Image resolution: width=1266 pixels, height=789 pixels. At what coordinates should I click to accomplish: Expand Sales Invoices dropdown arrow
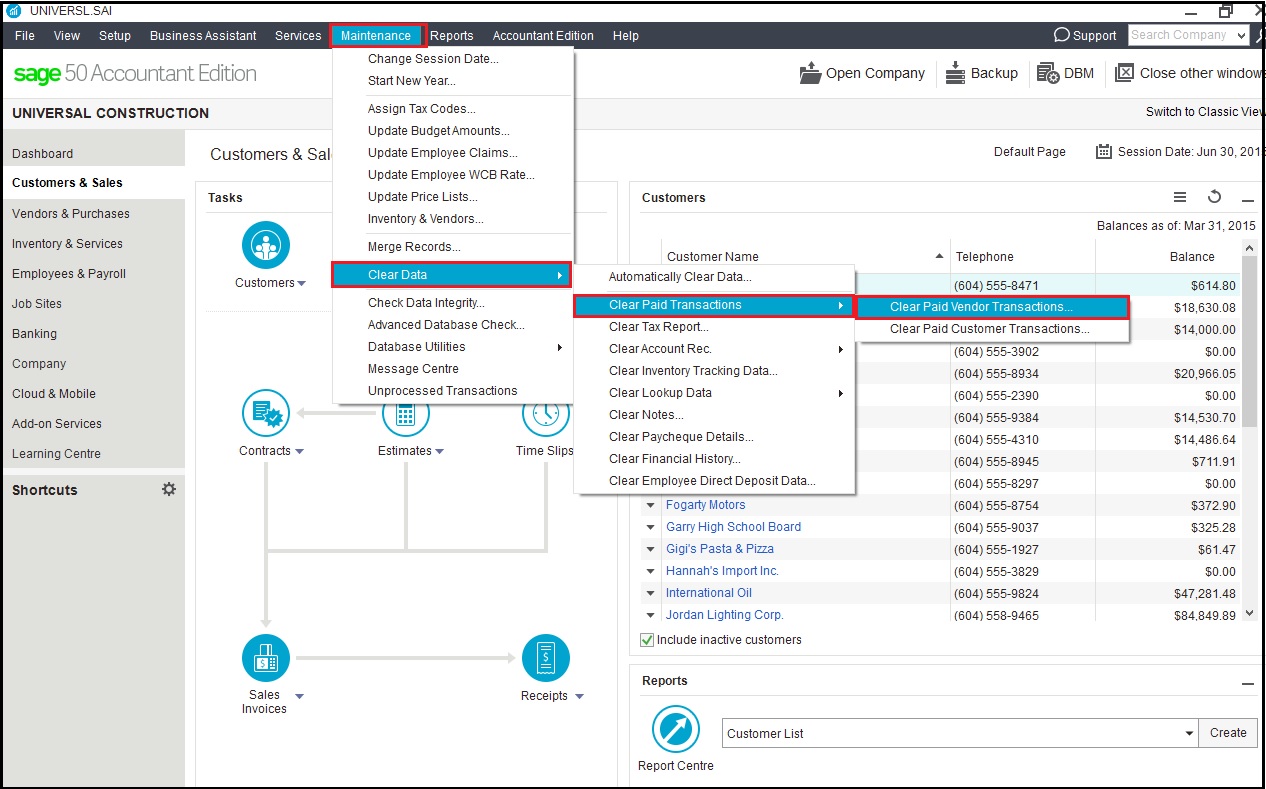[x=300, y=696]
